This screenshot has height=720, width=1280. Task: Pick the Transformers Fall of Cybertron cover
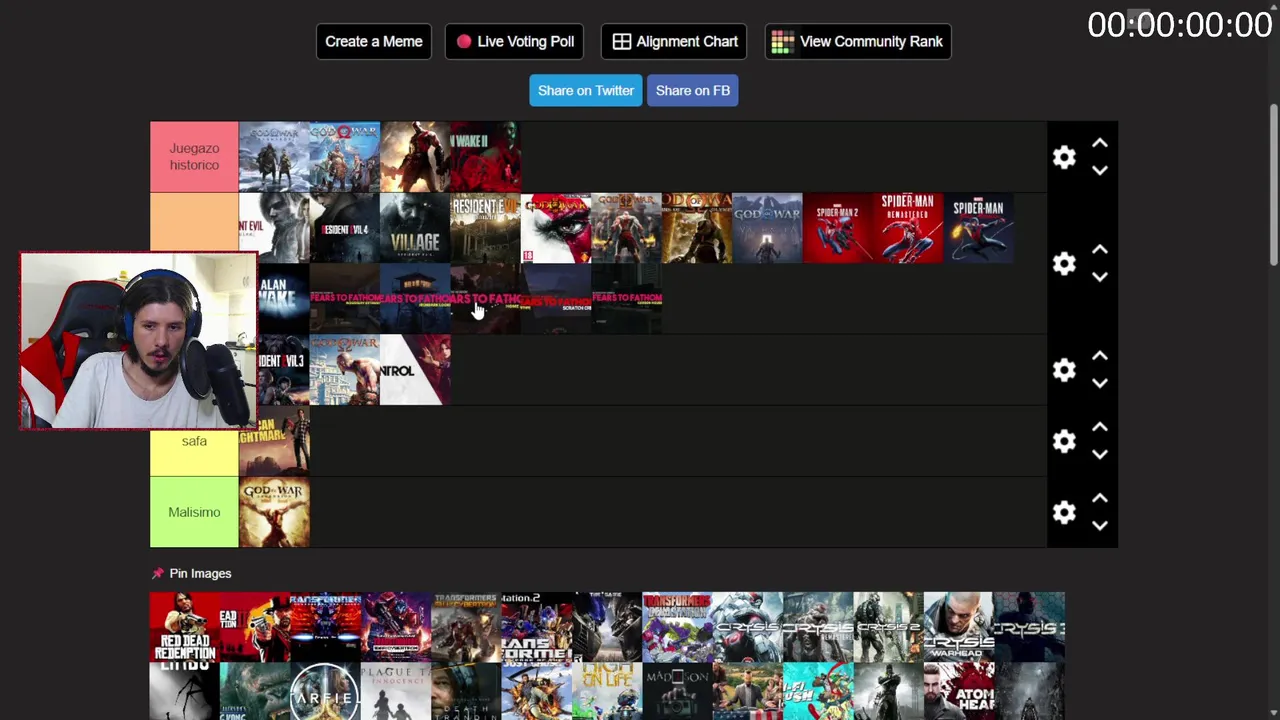[x=466, y=627]
